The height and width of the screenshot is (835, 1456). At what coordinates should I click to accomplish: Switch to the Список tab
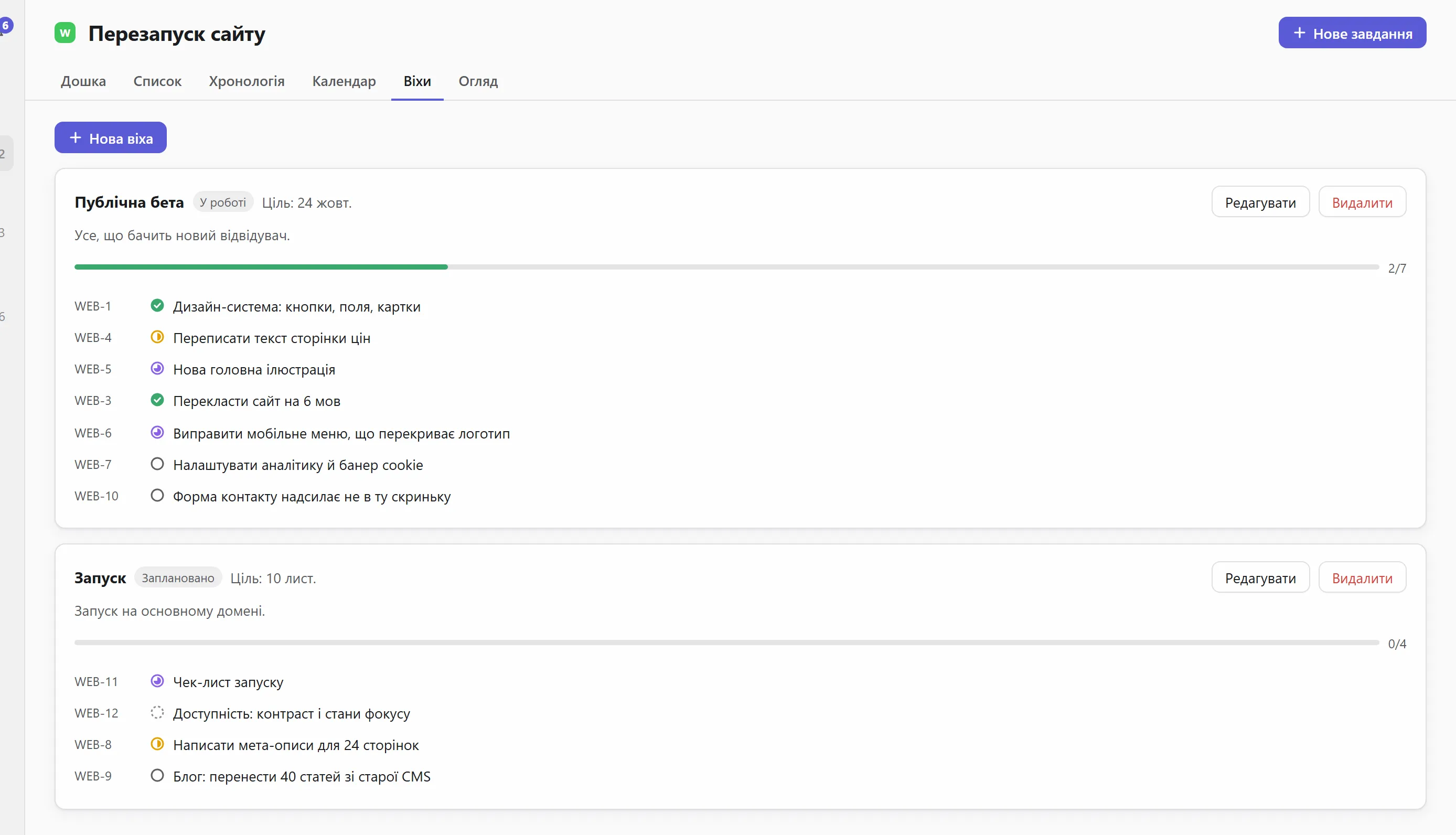(x=157, y=81)
